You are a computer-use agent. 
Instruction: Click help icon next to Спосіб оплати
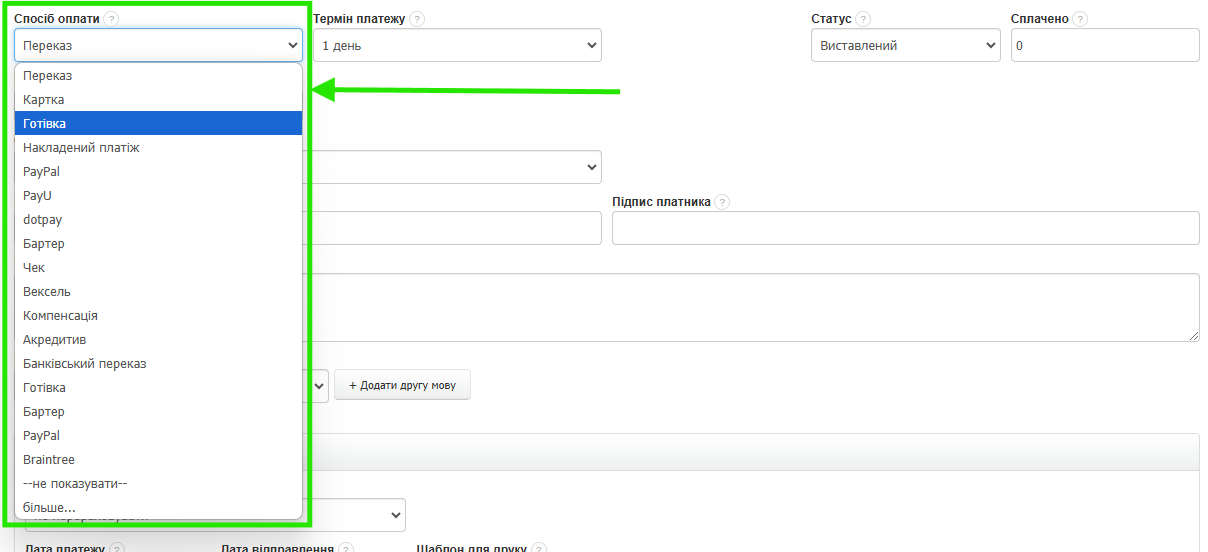pyautogui.click(x=111, y=19)
